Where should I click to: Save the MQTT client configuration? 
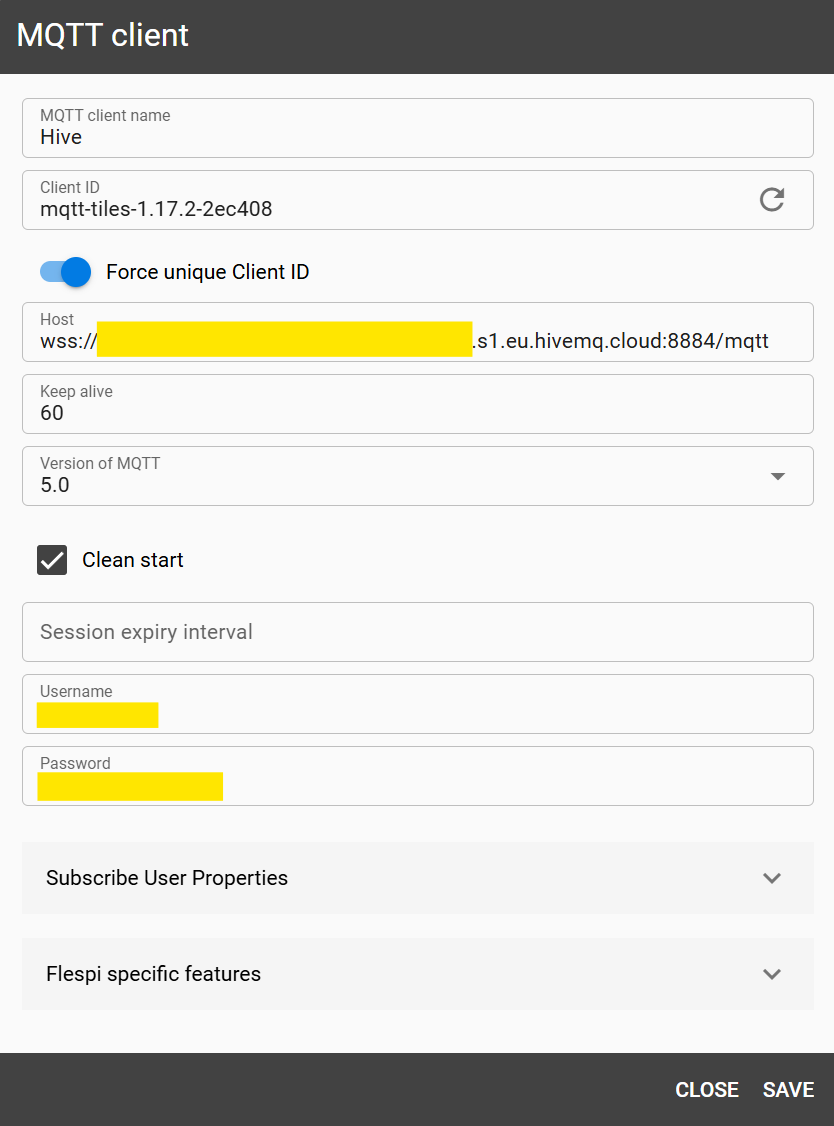788,1090
